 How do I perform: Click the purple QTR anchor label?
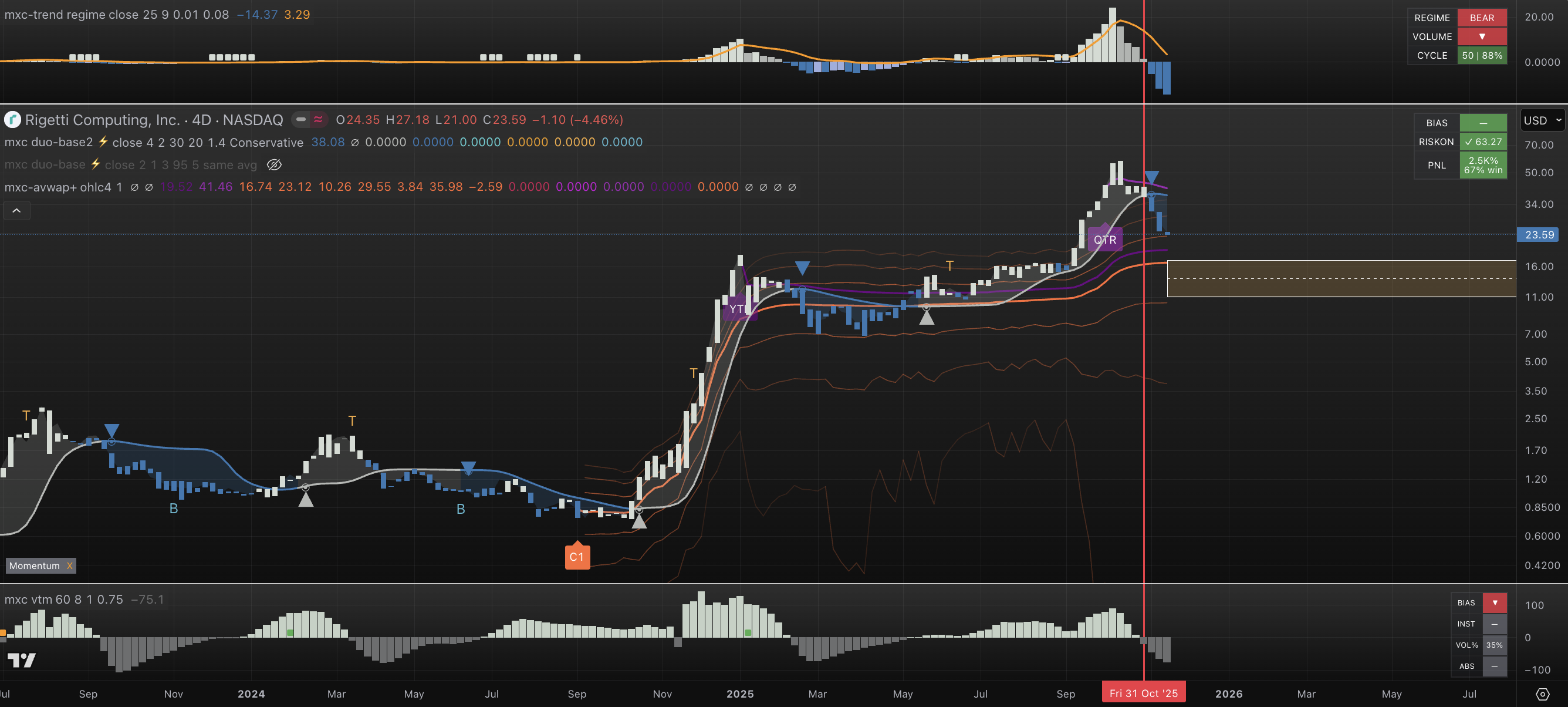(x=1105, y=240)
